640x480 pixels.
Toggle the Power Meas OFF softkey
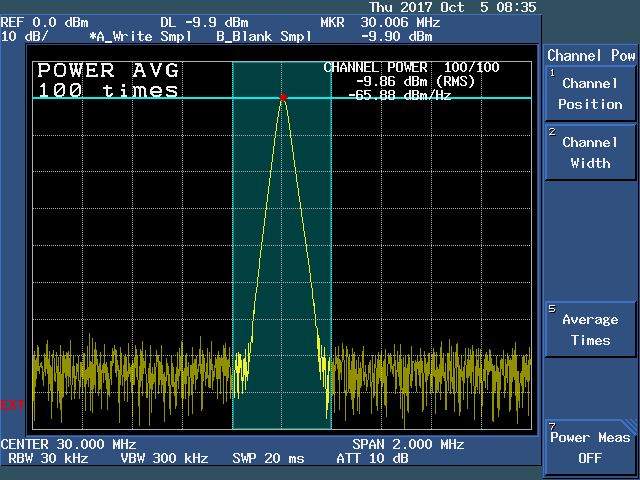click(x=590, y=447)
